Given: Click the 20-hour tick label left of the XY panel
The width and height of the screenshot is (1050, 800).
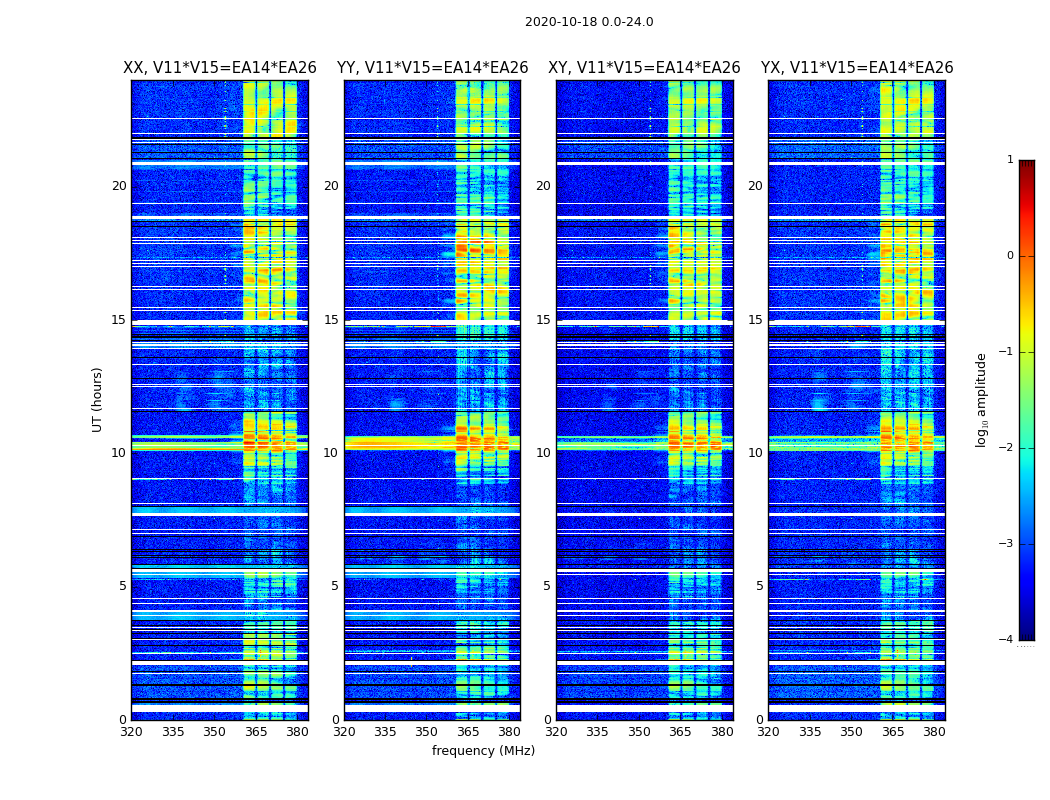Looking at the screenshot, I should coord(543,185).
